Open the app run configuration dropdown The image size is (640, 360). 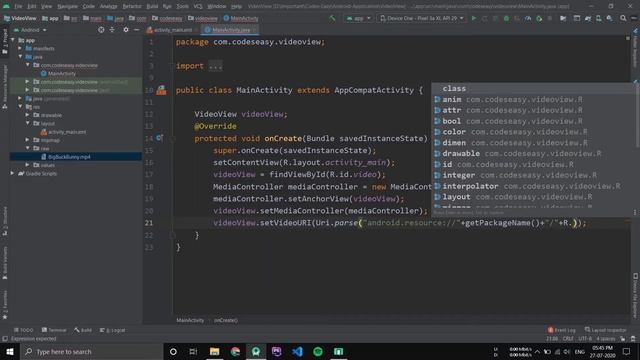pos(358,18)
